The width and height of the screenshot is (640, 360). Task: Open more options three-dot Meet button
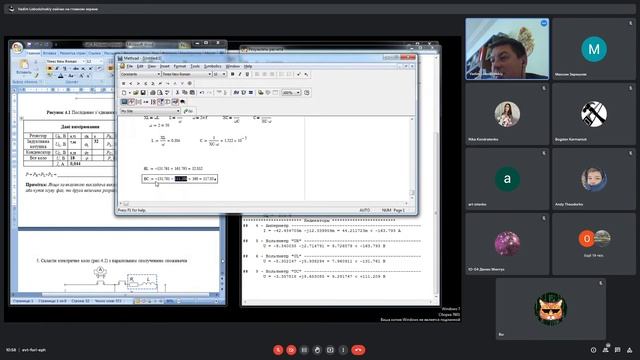coord(343,350)
